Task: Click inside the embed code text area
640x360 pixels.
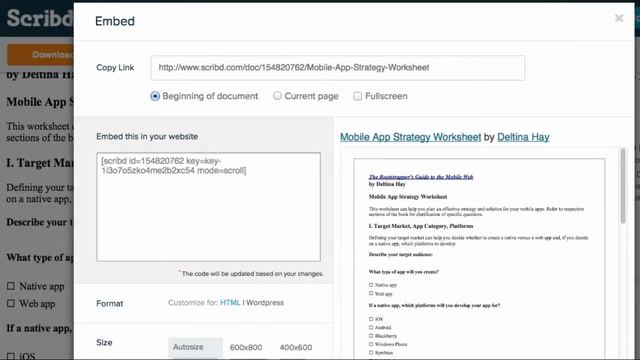Action: (x=209, y=207)
